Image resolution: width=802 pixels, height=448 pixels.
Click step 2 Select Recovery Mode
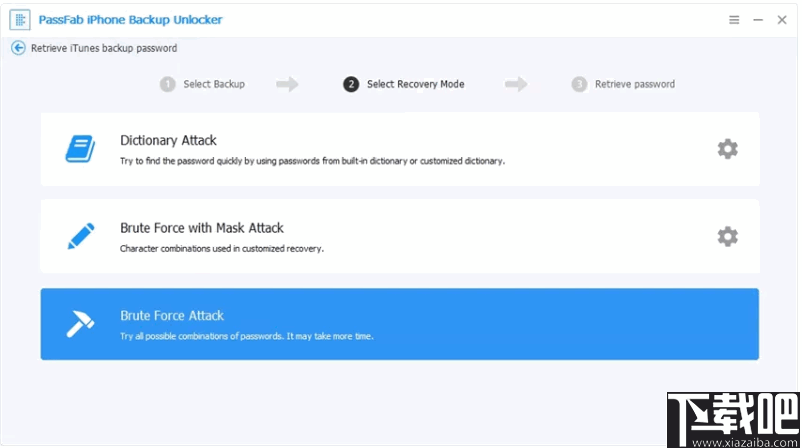click(404, 84)
